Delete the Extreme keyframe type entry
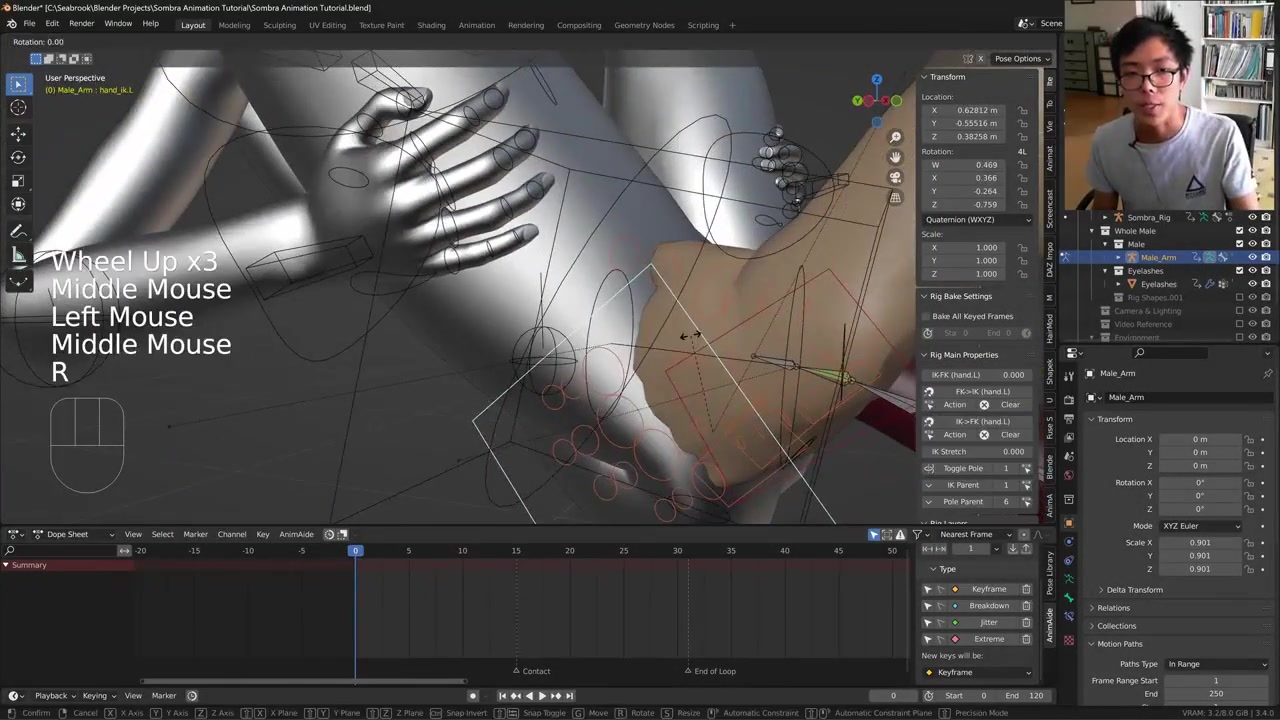This screenshot has width=1280, height=720. [x=1026, y=639]
